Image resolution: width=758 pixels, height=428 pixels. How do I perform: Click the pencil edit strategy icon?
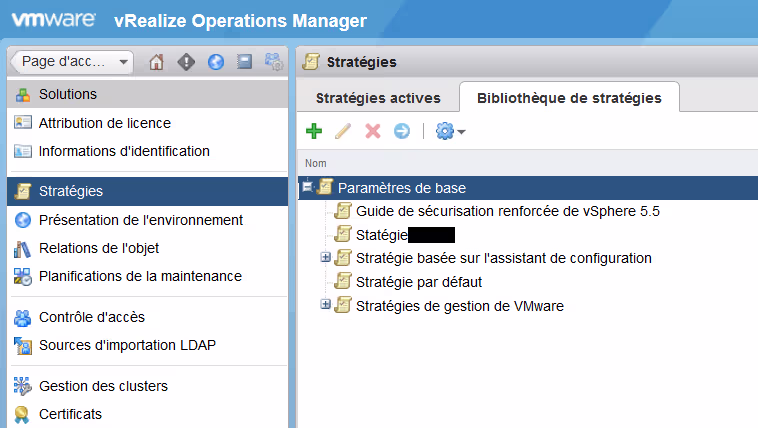pyautogui.click(x=343, y=131)
